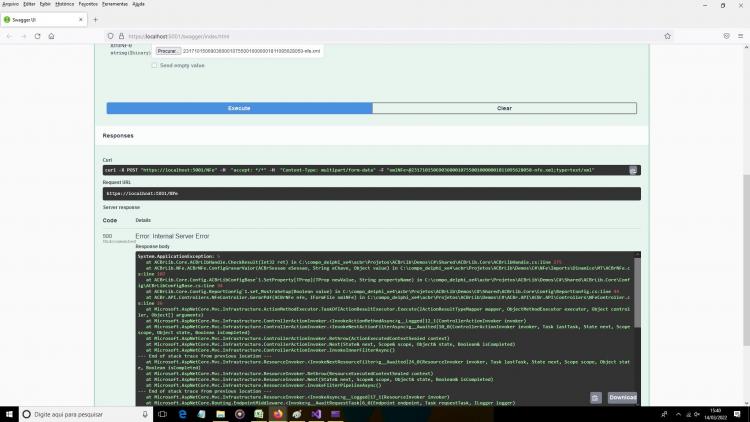The image size is (750, 422).
Task: Select the Swagger UI tab
Action: click(44, 20)
